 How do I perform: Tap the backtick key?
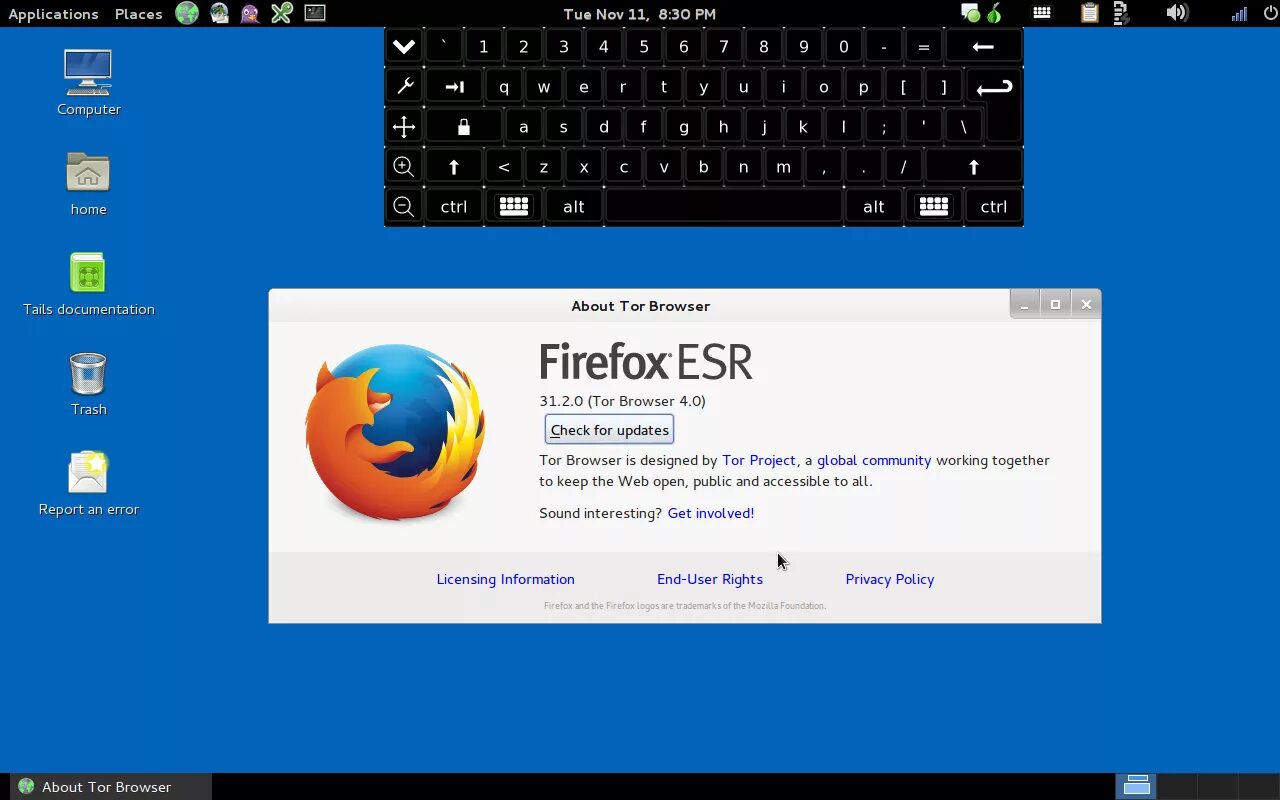444,46
